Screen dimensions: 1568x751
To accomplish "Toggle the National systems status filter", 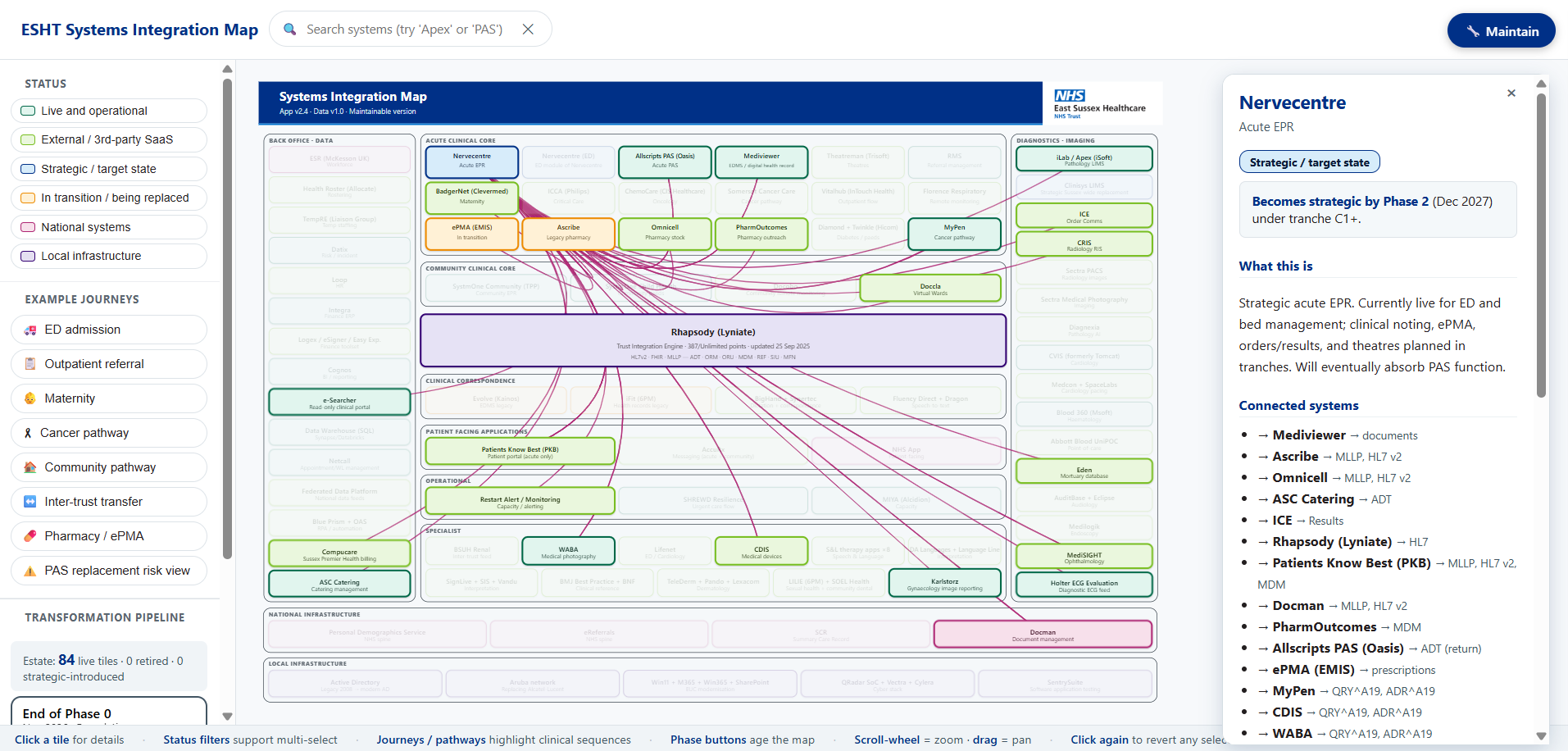I will [109, 227].
